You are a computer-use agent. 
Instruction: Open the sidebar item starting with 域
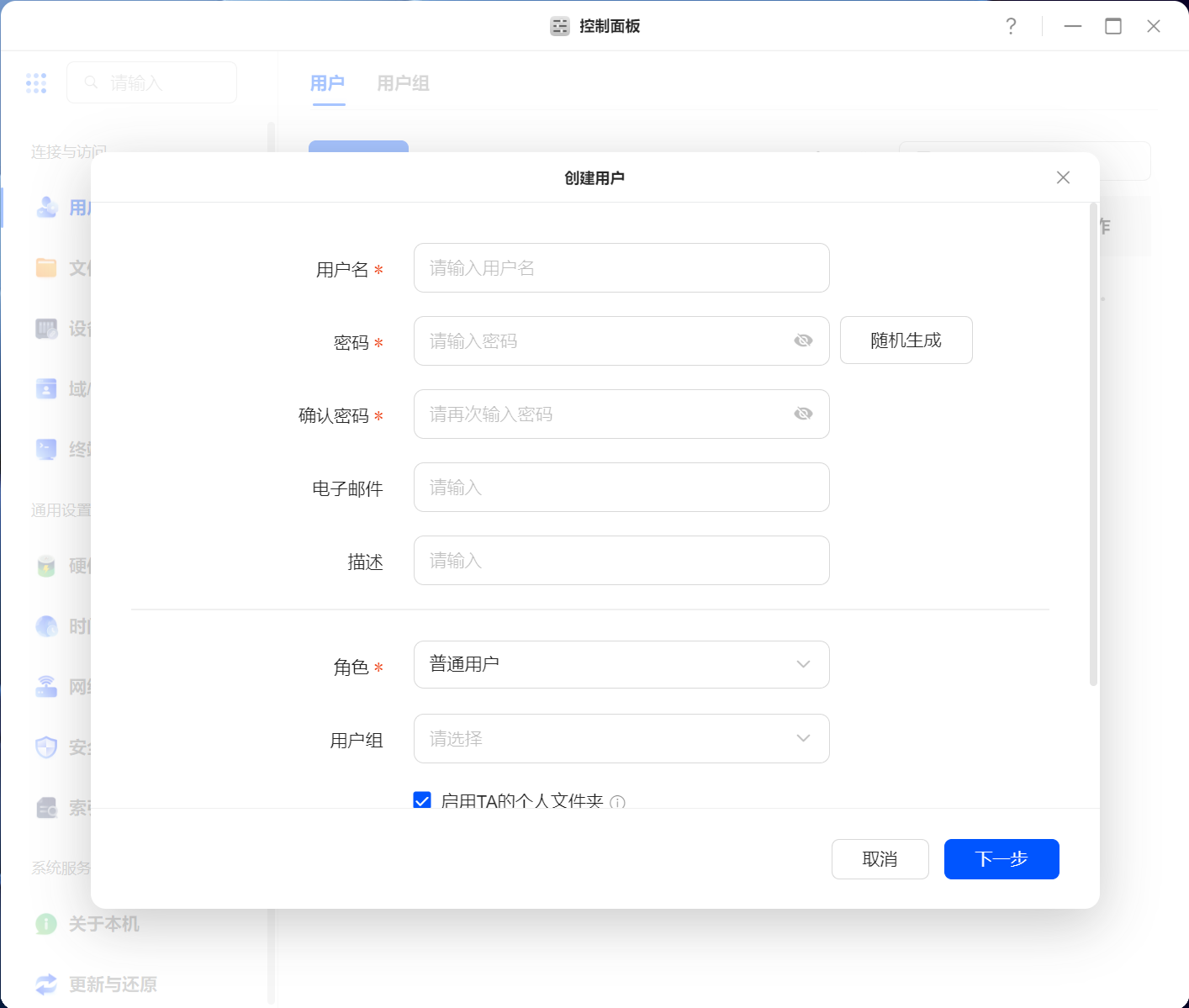click(x=64, y=389)
